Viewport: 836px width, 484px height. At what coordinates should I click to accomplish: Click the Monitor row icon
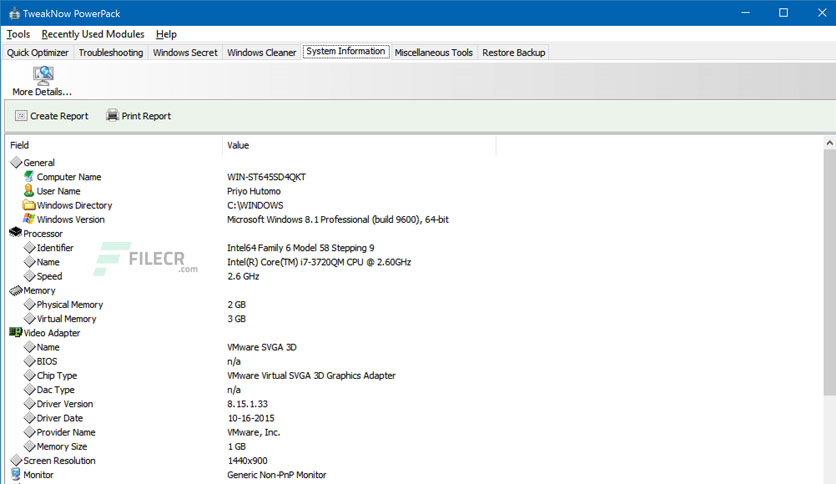pyautogui.click(x=15, y=474)
